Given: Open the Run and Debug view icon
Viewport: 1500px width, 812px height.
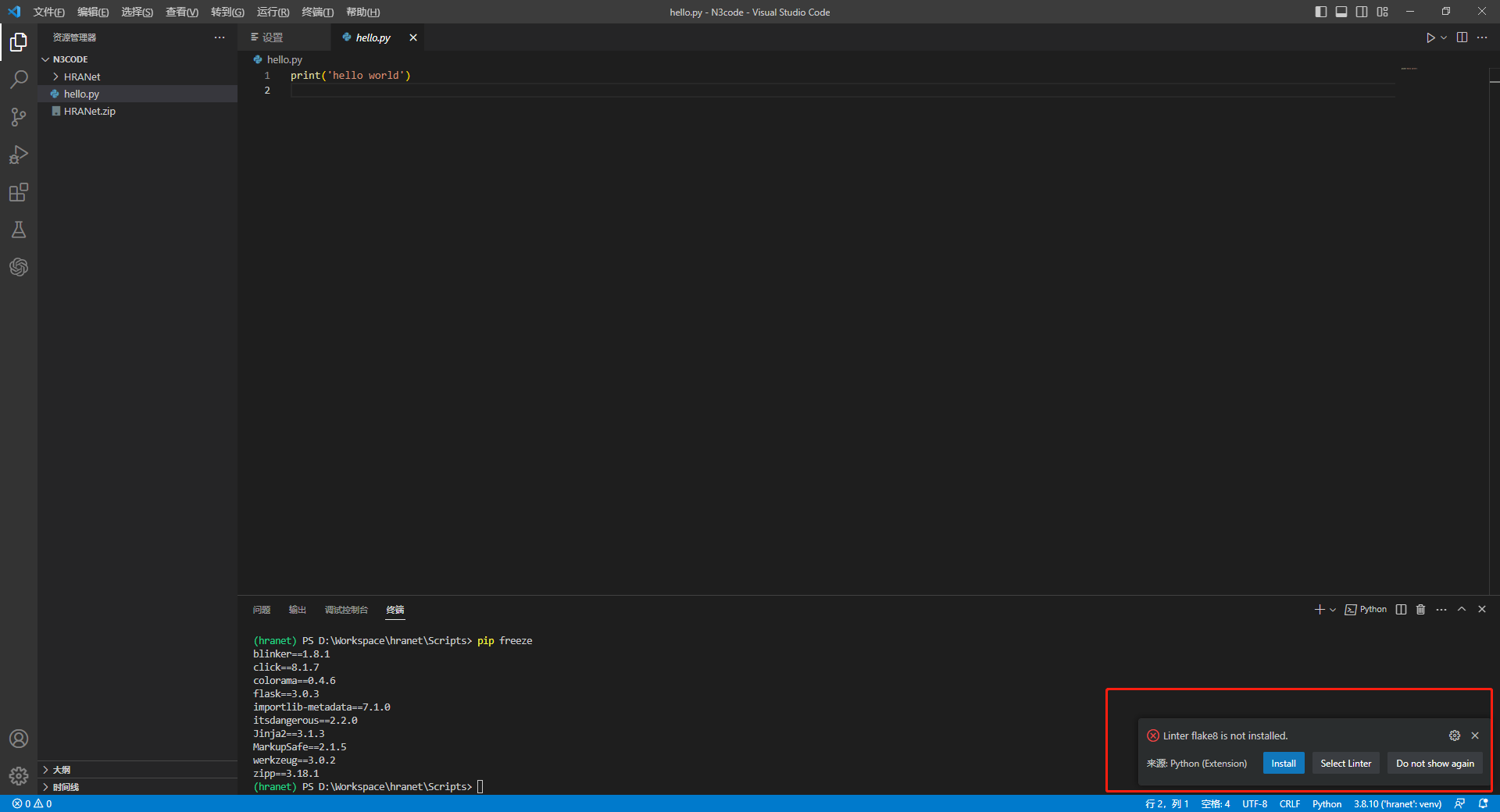Looking at the screenshot, I should 19,155.
